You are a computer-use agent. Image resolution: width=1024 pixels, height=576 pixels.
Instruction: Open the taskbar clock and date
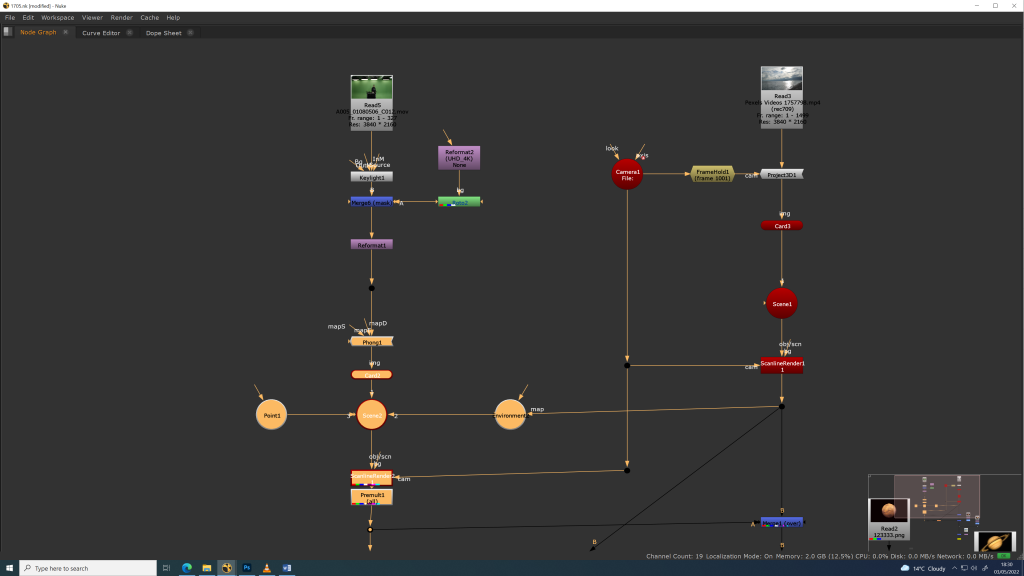pos(1006,568)
